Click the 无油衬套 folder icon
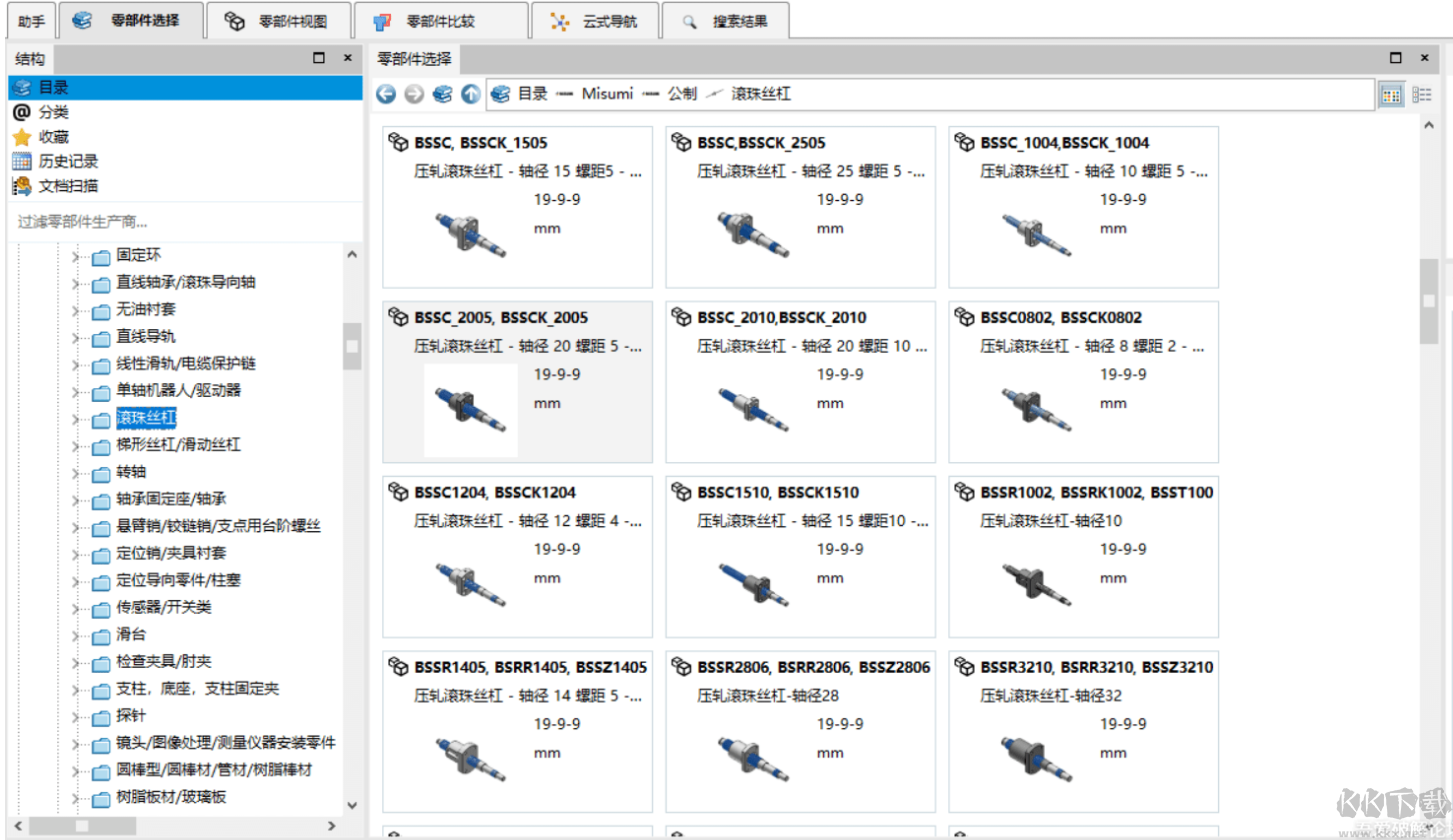The height and width of the screenshot is (840, 1453). click(101, 310)
